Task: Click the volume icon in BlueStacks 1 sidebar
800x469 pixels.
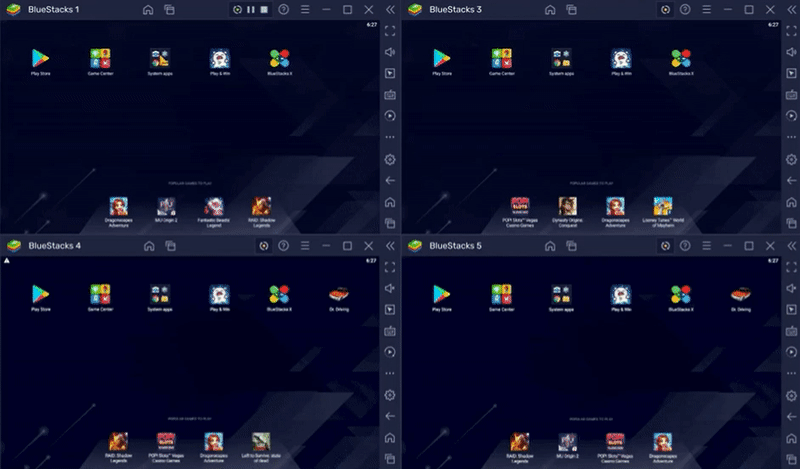Action: [x=390, y=52]
